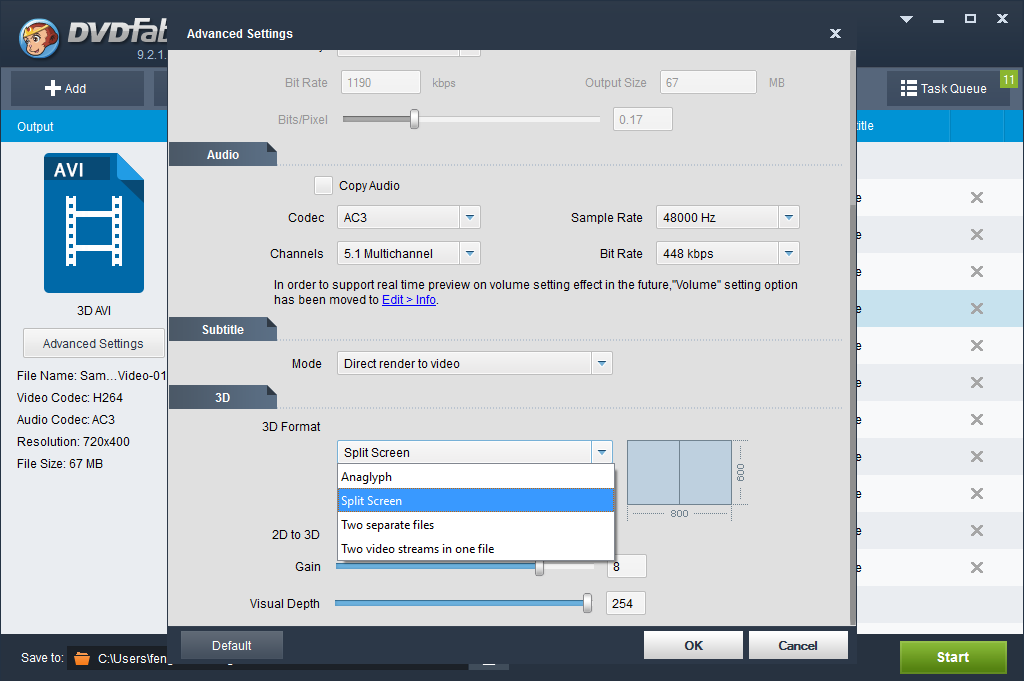The image size is (1024, 681).
Task: Remove the sixth title row with X
Action: [976, 382]
